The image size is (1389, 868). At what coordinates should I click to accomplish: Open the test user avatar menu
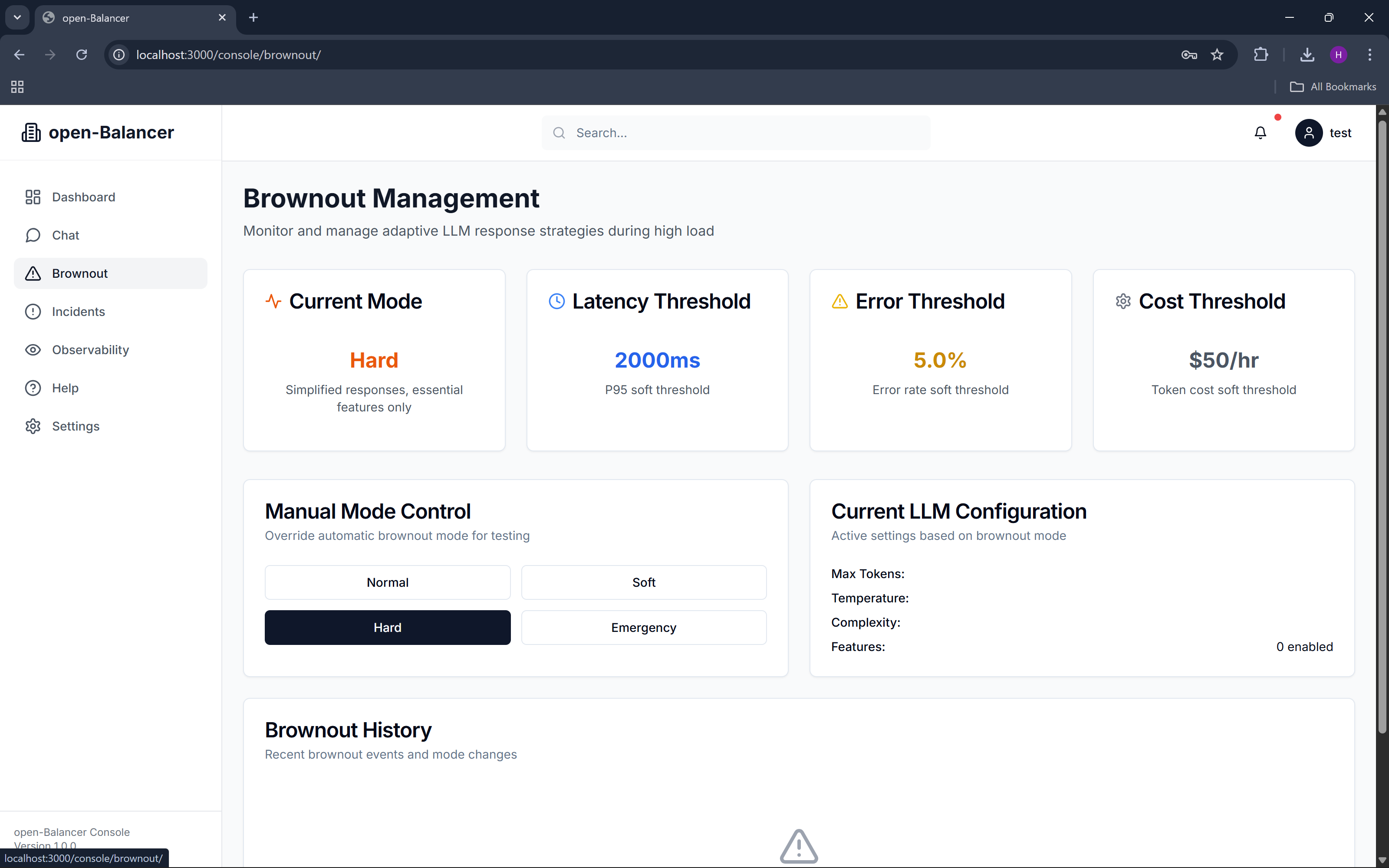1308,133
